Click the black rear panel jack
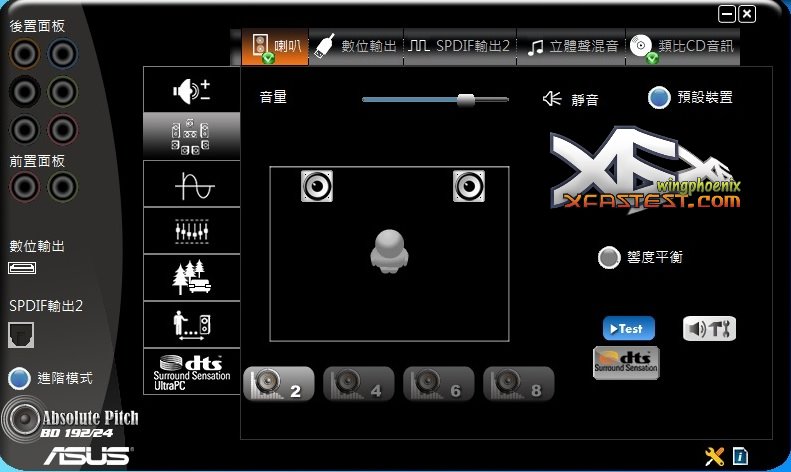Image resolution: width=791 pixels, height=472 pixels. click(x=24, y=92)
